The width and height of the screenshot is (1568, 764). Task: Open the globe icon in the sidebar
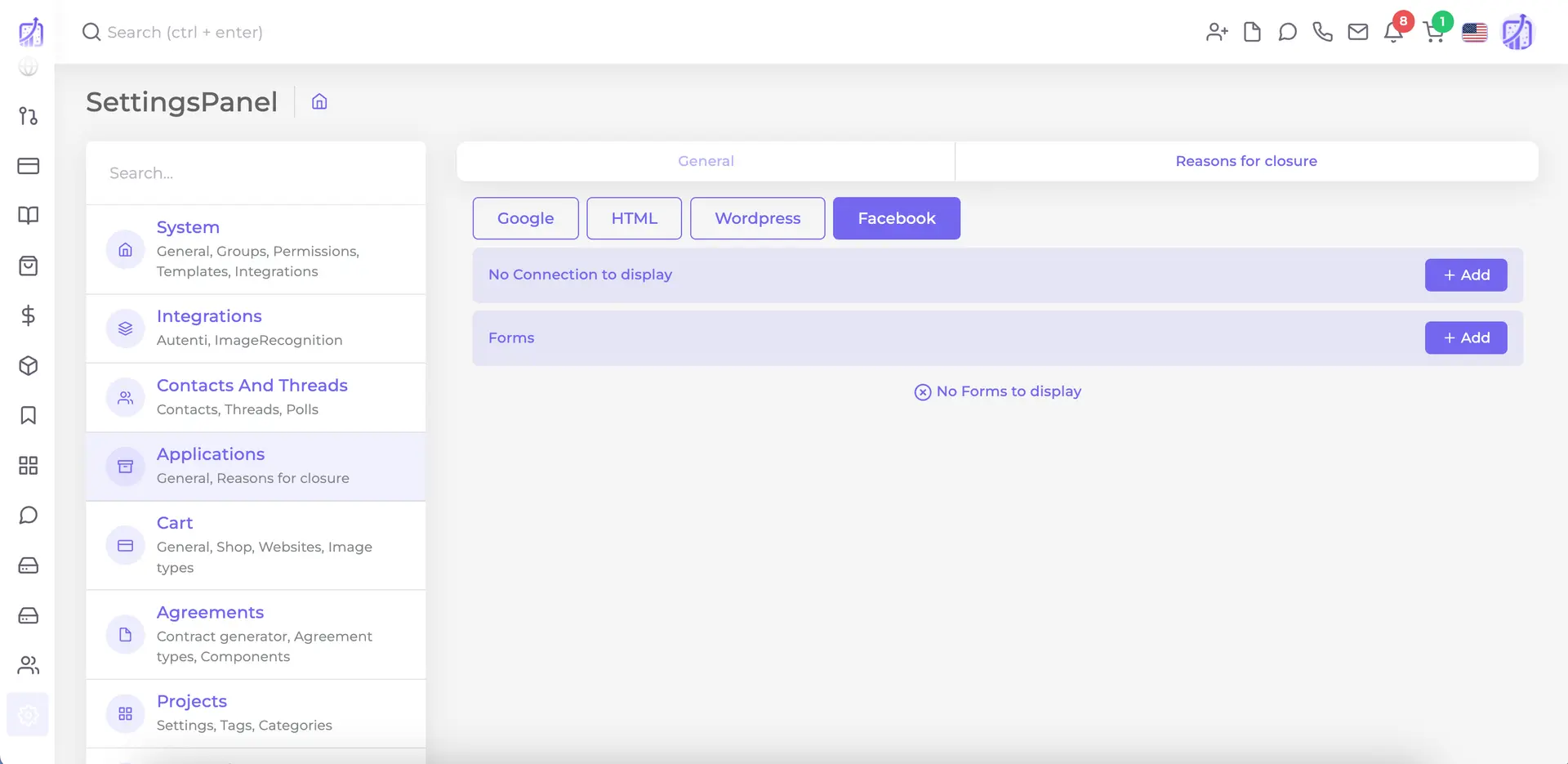tap(28, 66)
